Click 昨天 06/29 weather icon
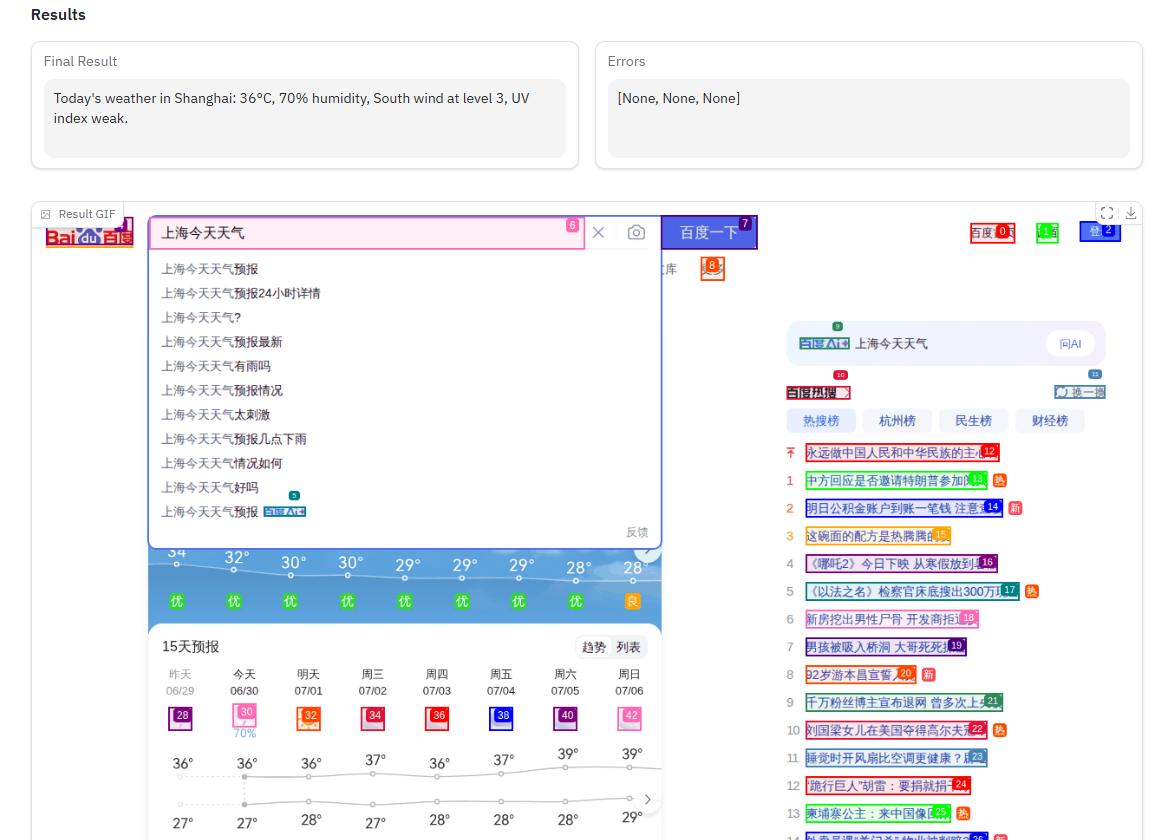The width and height of the screenshot is (1154, 840). click(x=180, y=719)
